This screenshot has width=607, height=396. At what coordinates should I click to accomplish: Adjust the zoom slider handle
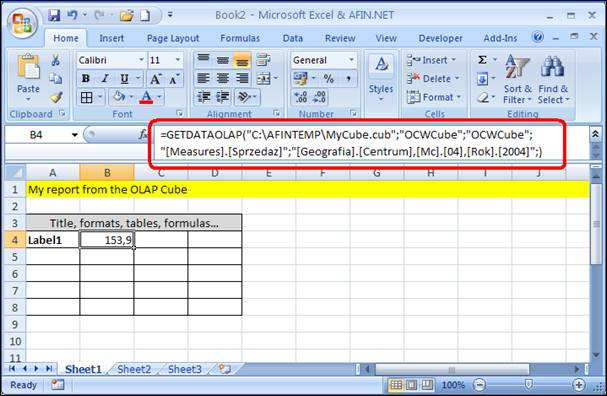528,384
